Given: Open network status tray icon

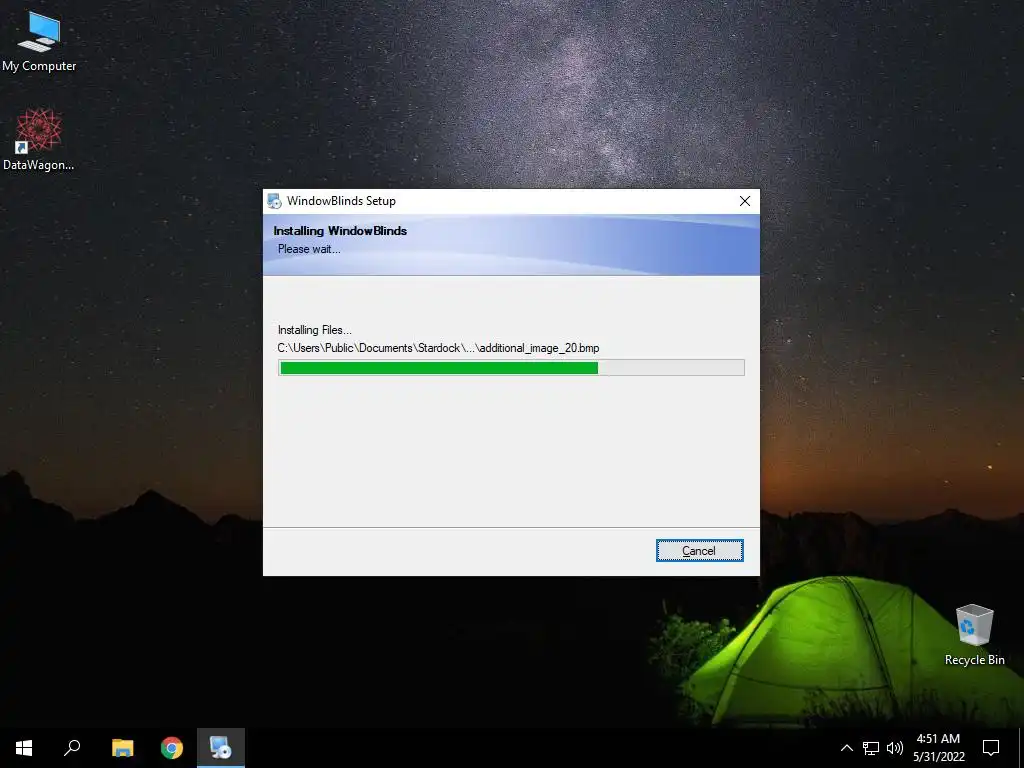Looking at the screenshot, I should point(871,748).
